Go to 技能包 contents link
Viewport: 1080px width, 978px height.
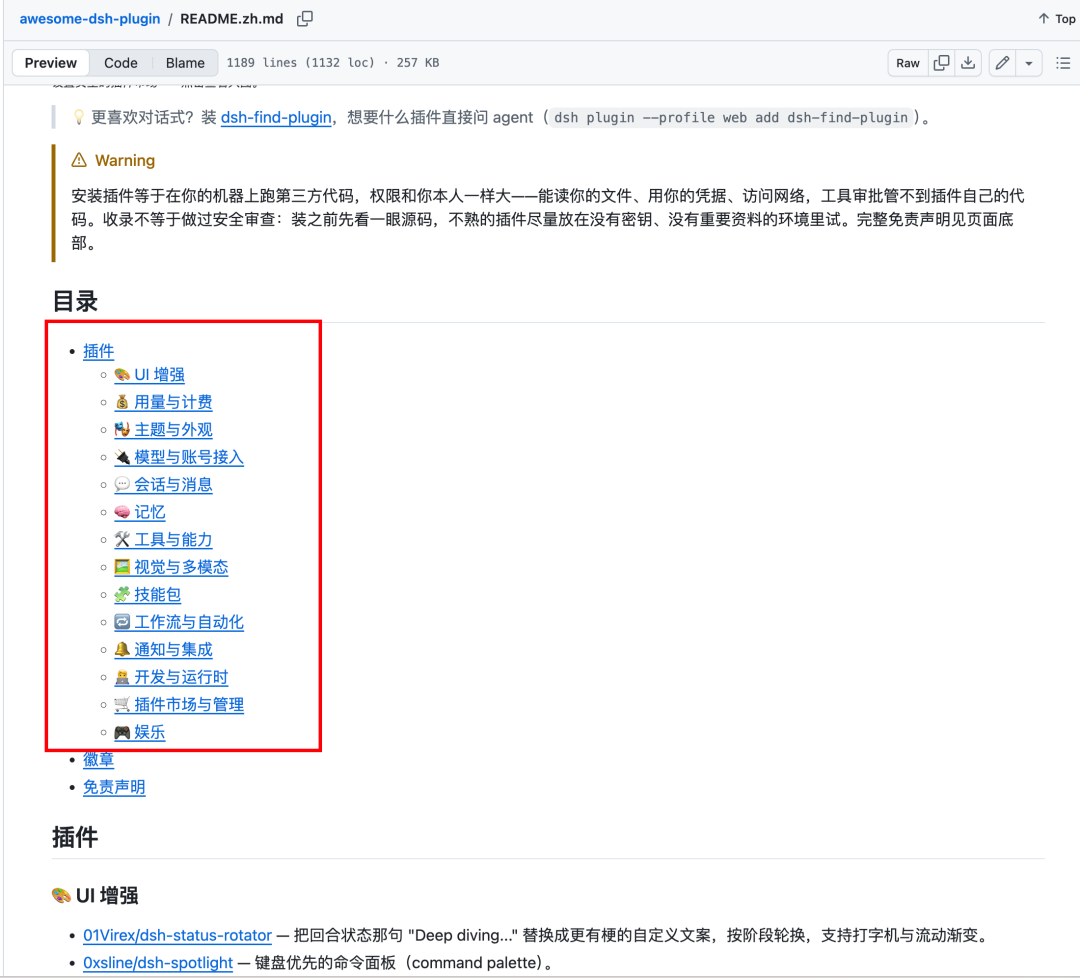click(x=147, y=595)
